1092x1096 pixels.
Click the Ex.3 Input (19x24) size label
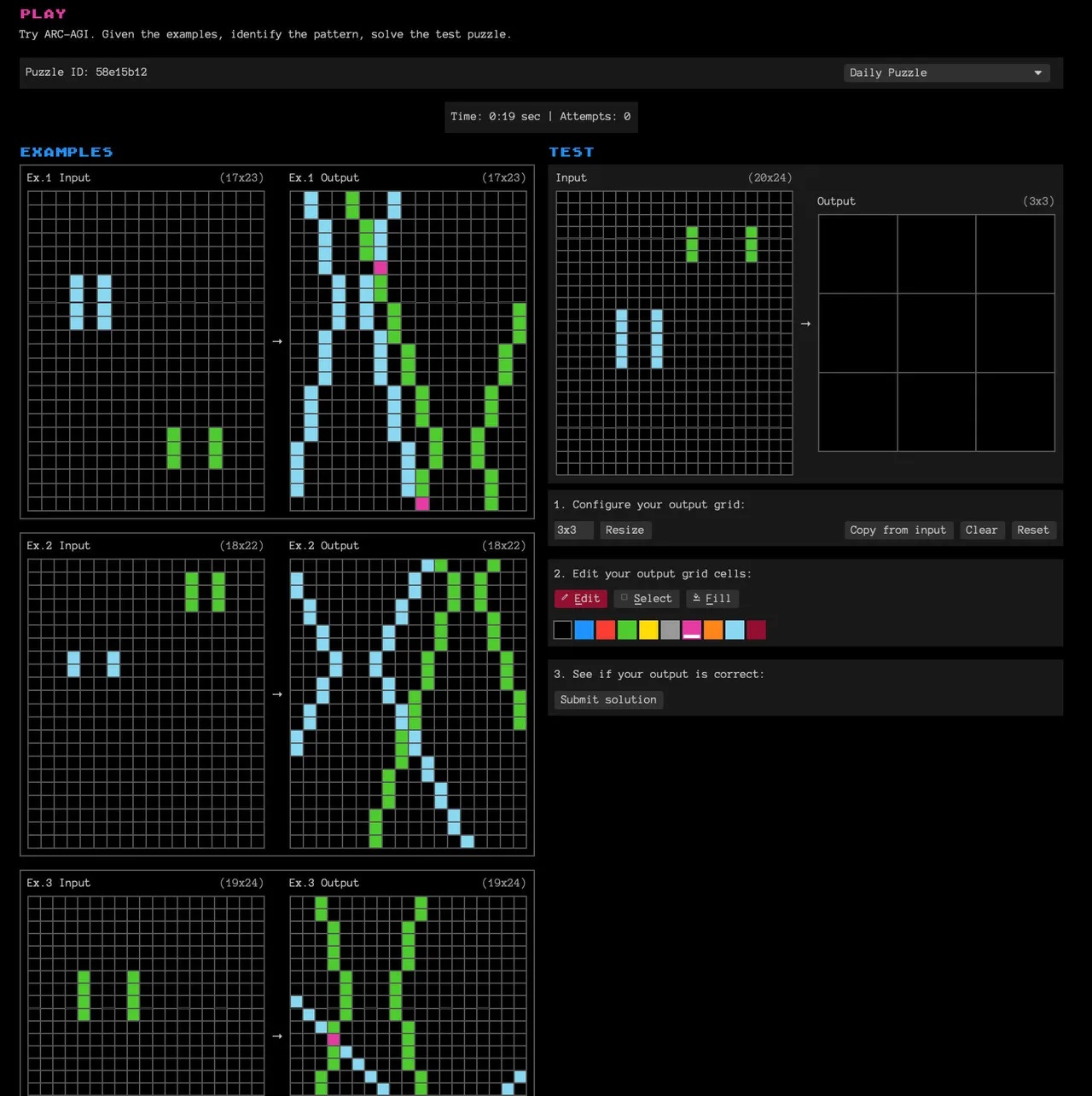pyautogui.click(x=241, y=883)
